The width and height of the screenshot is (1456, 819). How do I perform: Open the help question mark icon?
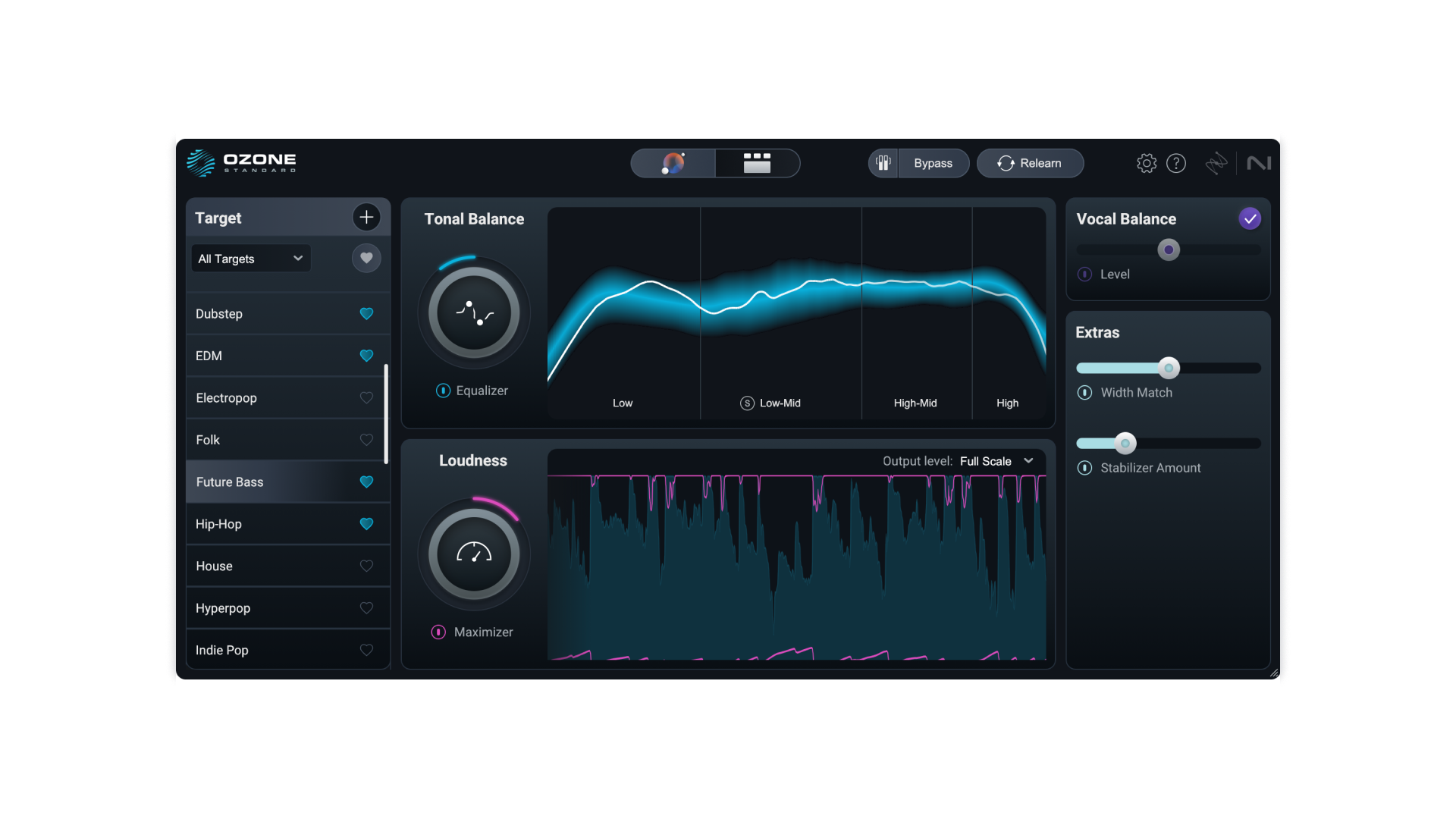tap(1176, 163)
